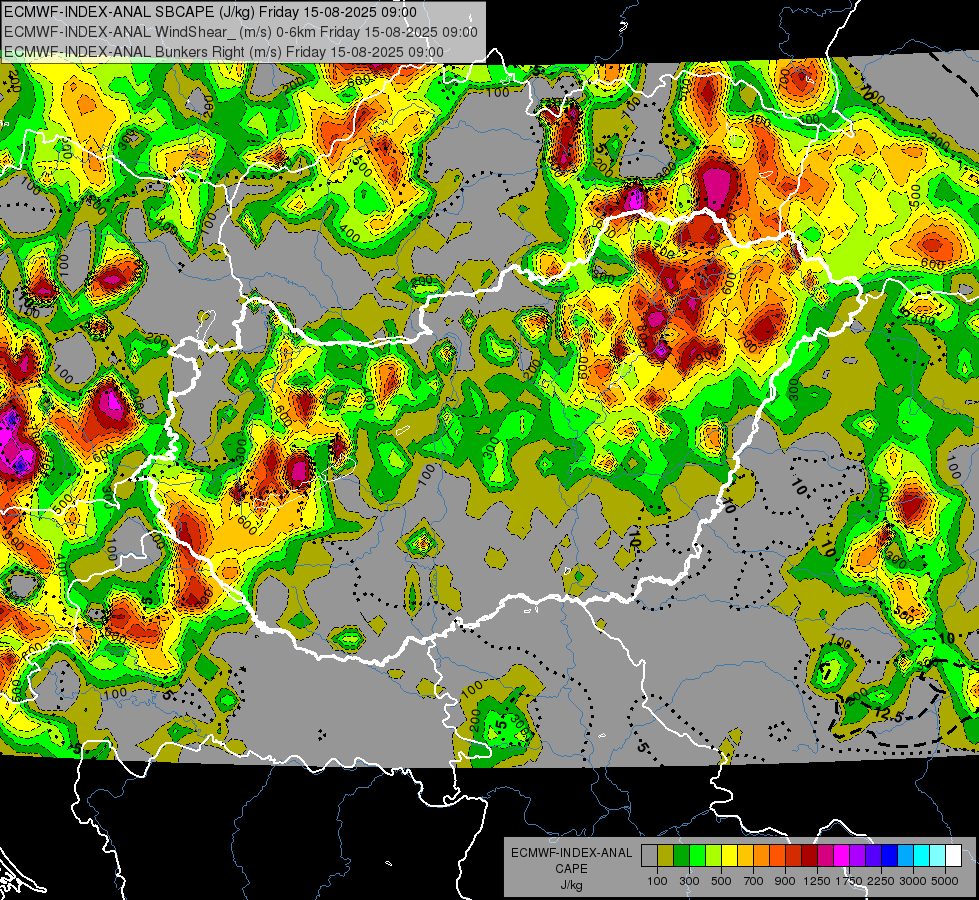
Task: Click the legend label 2250
Action: pyautogui.click(x=881, y=881)
